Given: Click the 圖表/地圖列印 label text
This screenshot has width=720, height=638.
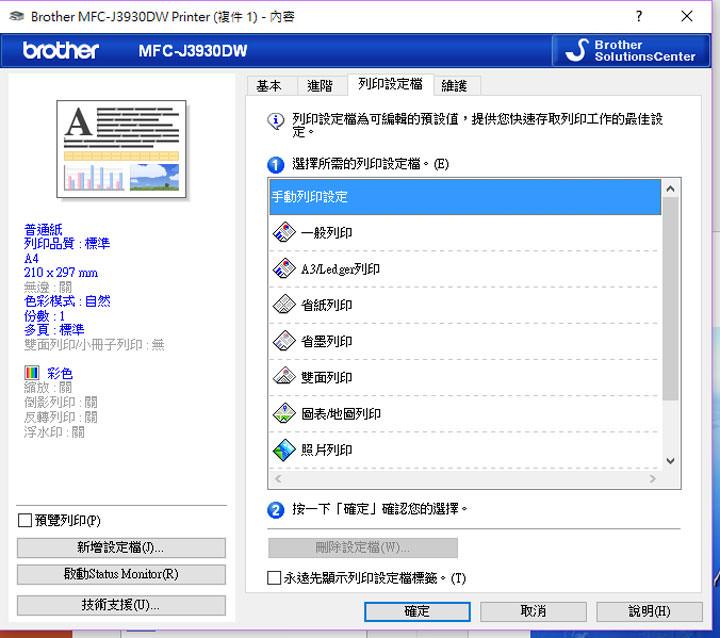Looking at the screenshot, I should coord(341,414).
